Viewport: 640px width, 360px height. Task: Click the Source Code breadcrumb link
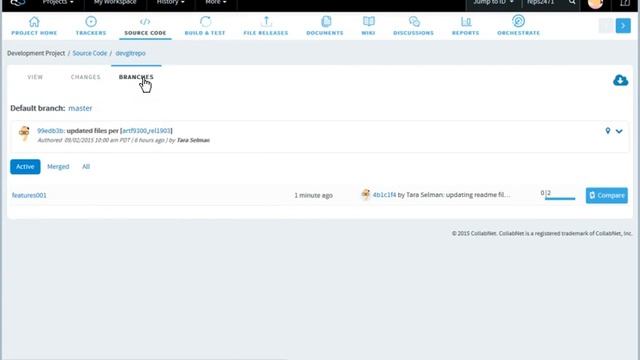click(89, 53)
